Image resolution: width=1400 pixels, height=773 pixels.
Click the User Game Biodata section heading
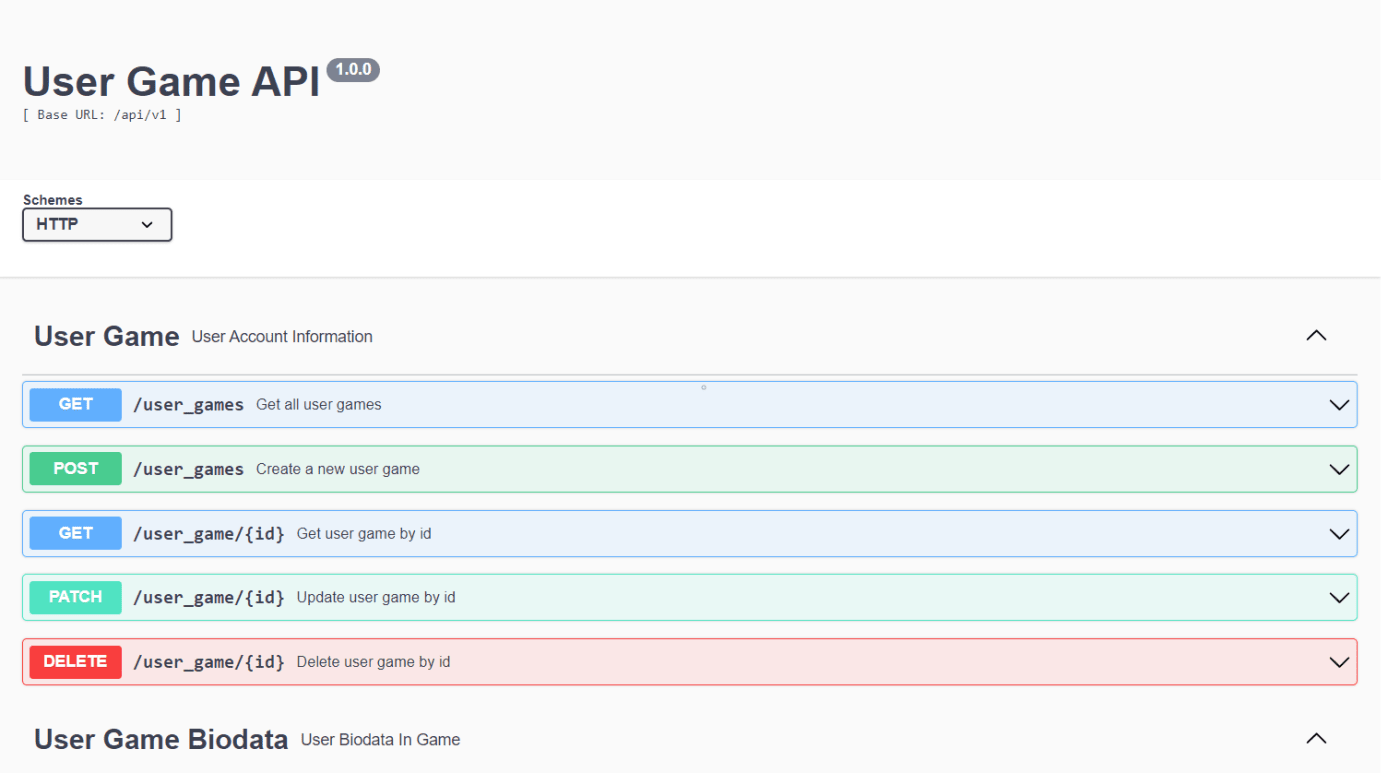tap(161, 739)
